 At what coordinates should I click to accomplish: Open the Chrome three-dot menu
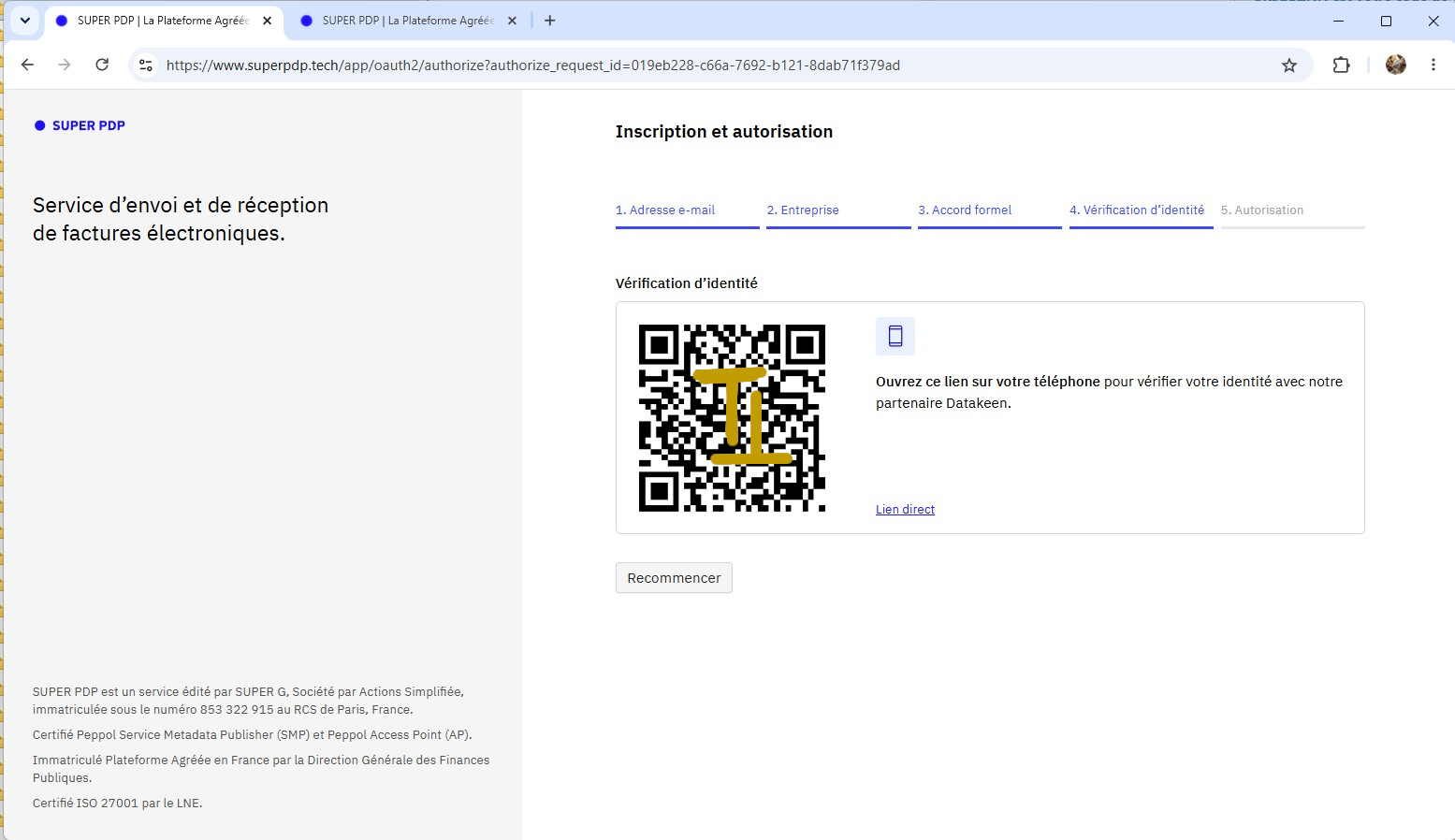point(1433,65)
